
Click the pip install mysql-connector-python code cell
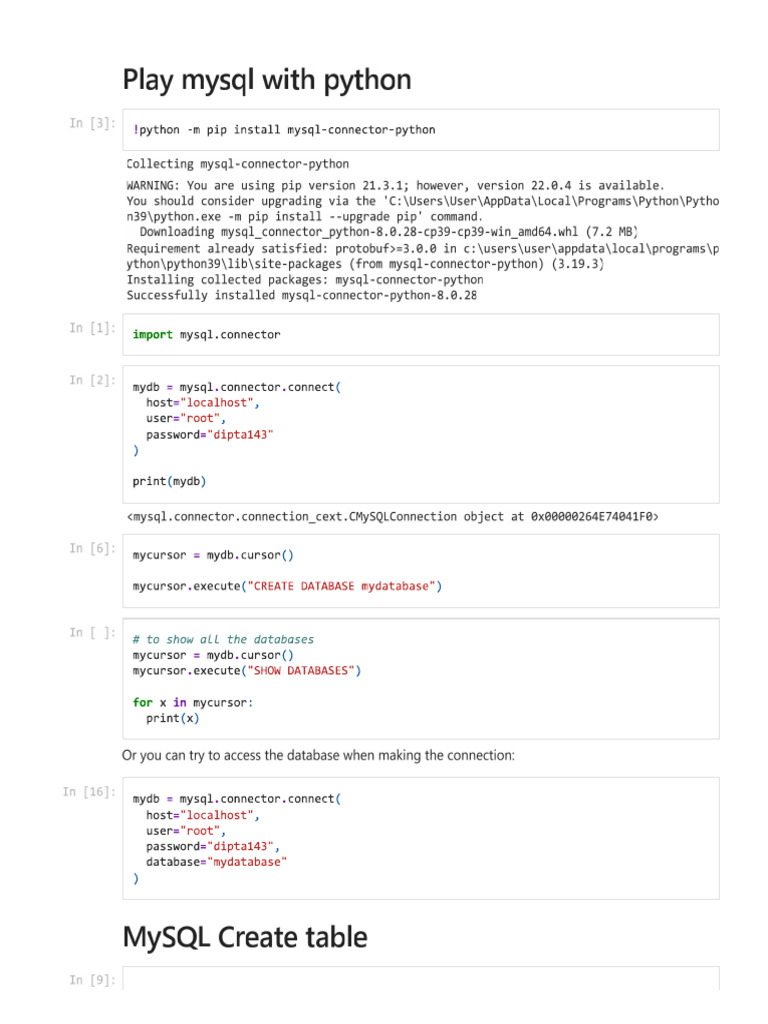point(421,130)
